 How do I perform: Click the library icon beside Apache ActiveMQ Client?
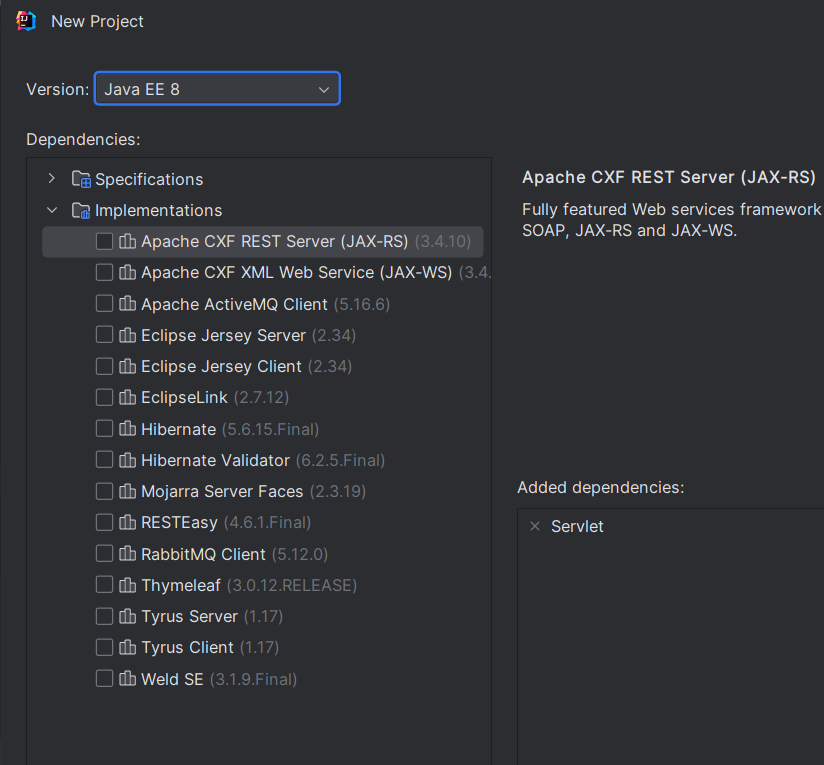pyautogui.click(x=127, y=304)
